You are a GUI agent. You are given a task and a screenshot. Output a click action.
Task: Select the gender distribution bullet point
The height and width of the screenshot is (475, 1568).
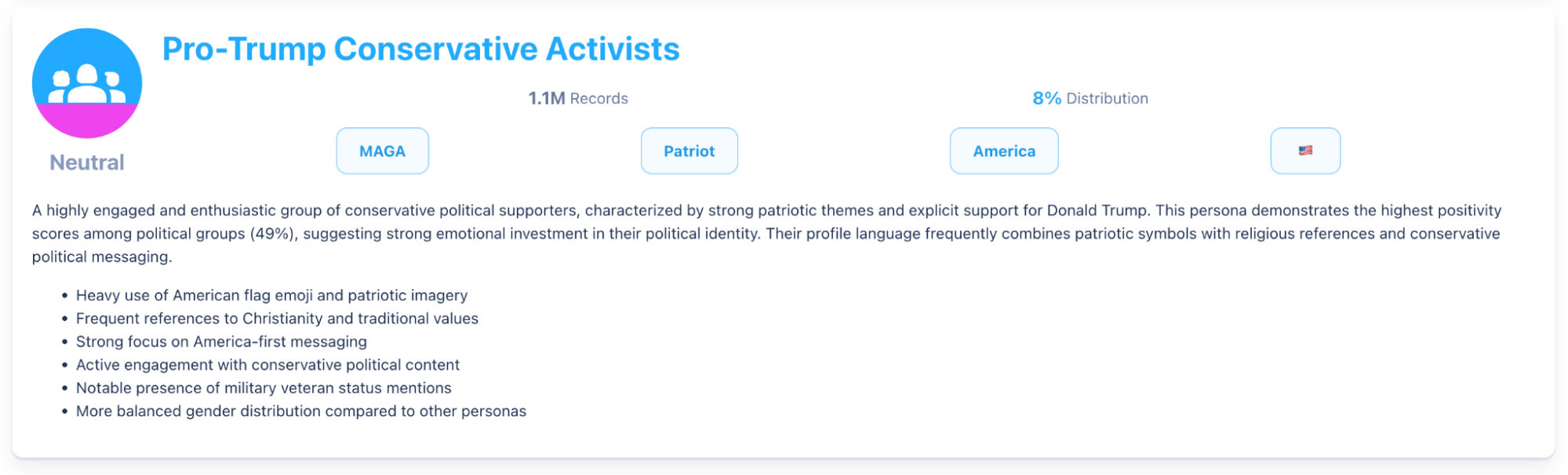tap(301, 411)
